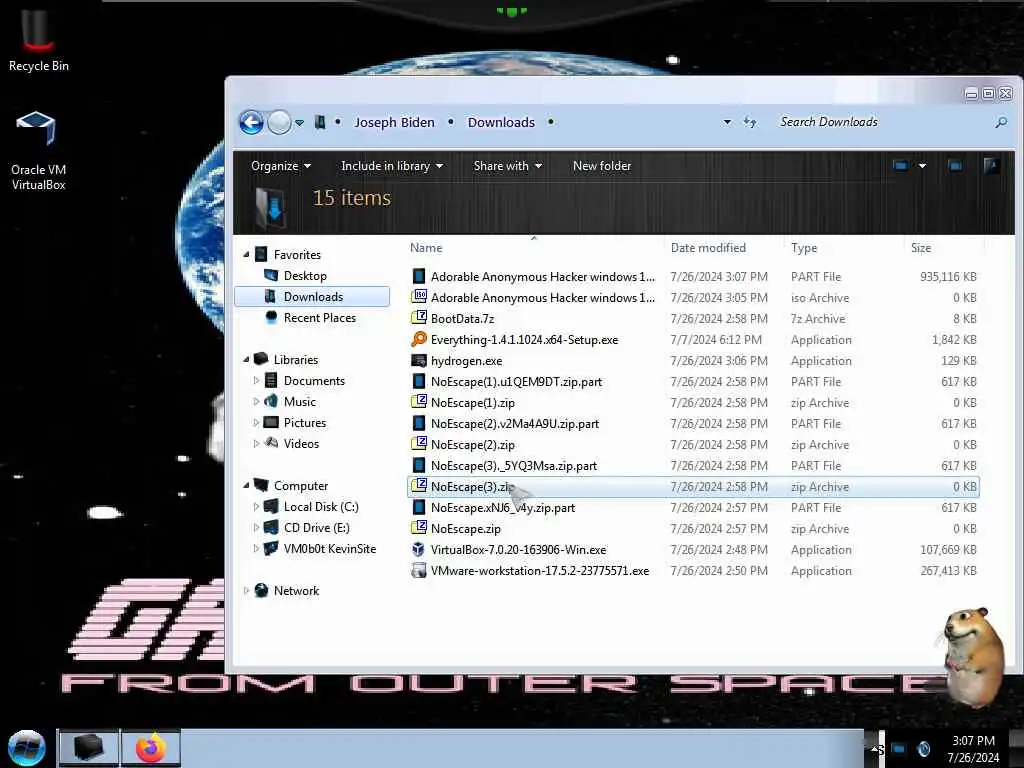Expand the Videos library
Image resolution: width=1024 pixels, height=768 pixels.
(x=256, y=443)
